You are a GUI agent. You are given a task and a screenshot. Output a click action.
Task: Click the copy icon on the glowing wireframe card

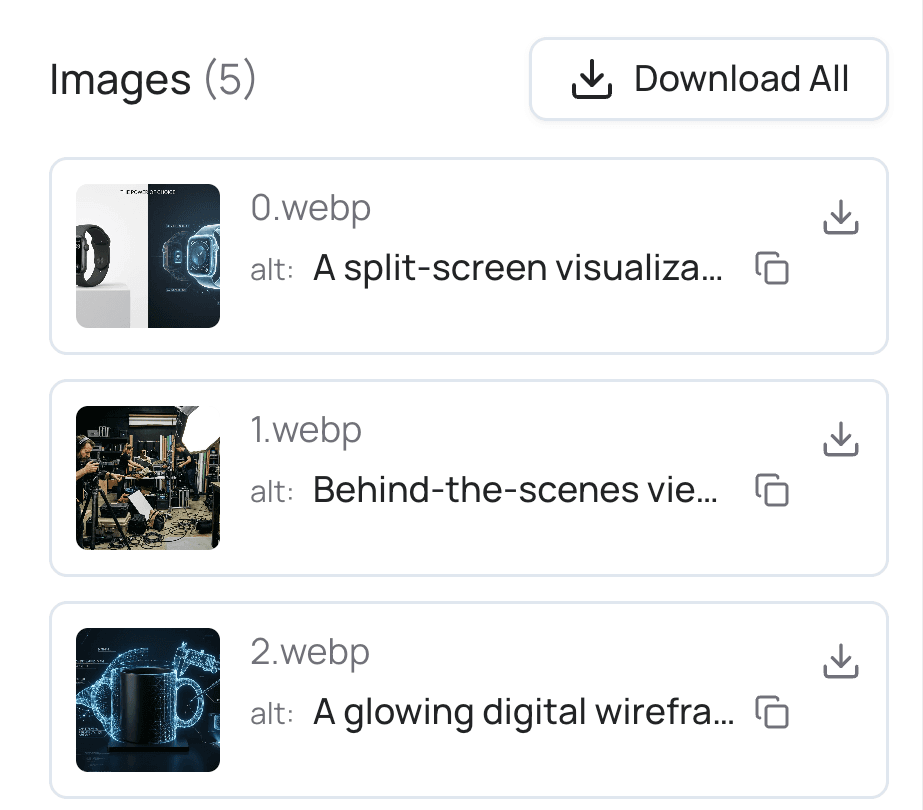(772, 713)
